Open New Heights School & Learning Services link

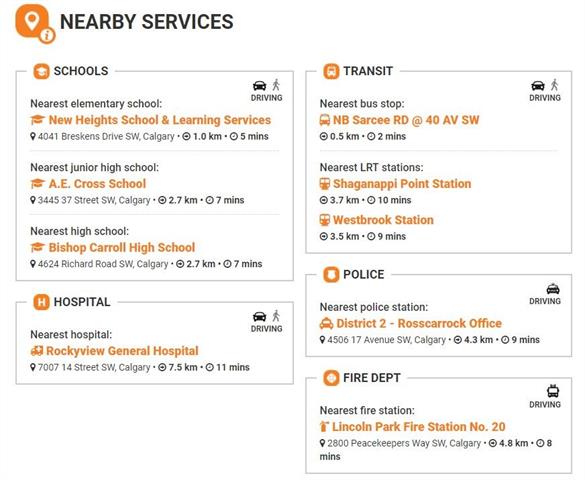click(160, 120)
